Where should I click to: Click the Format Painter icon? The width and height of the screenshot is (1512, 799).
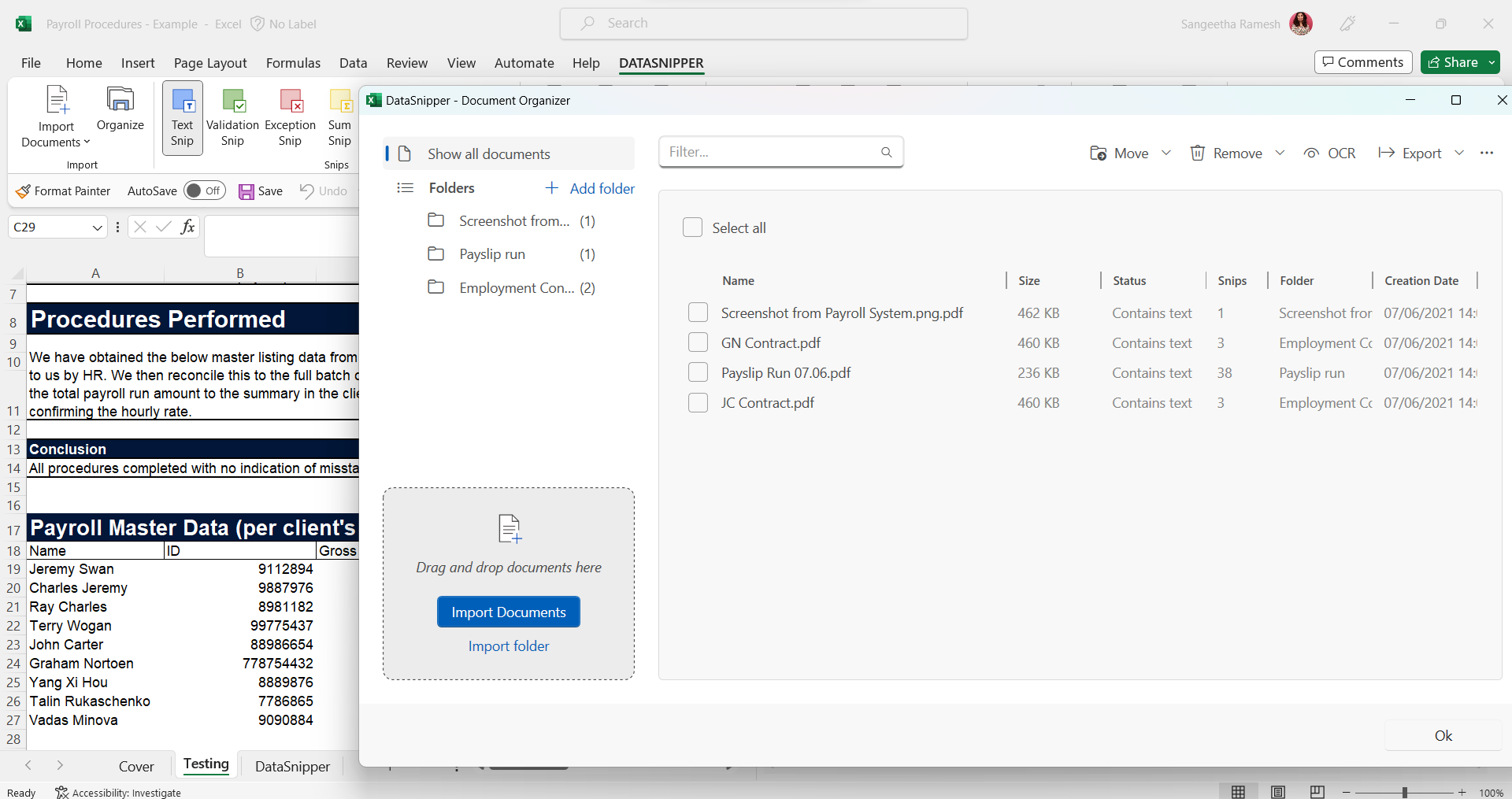tap(24, 191)
